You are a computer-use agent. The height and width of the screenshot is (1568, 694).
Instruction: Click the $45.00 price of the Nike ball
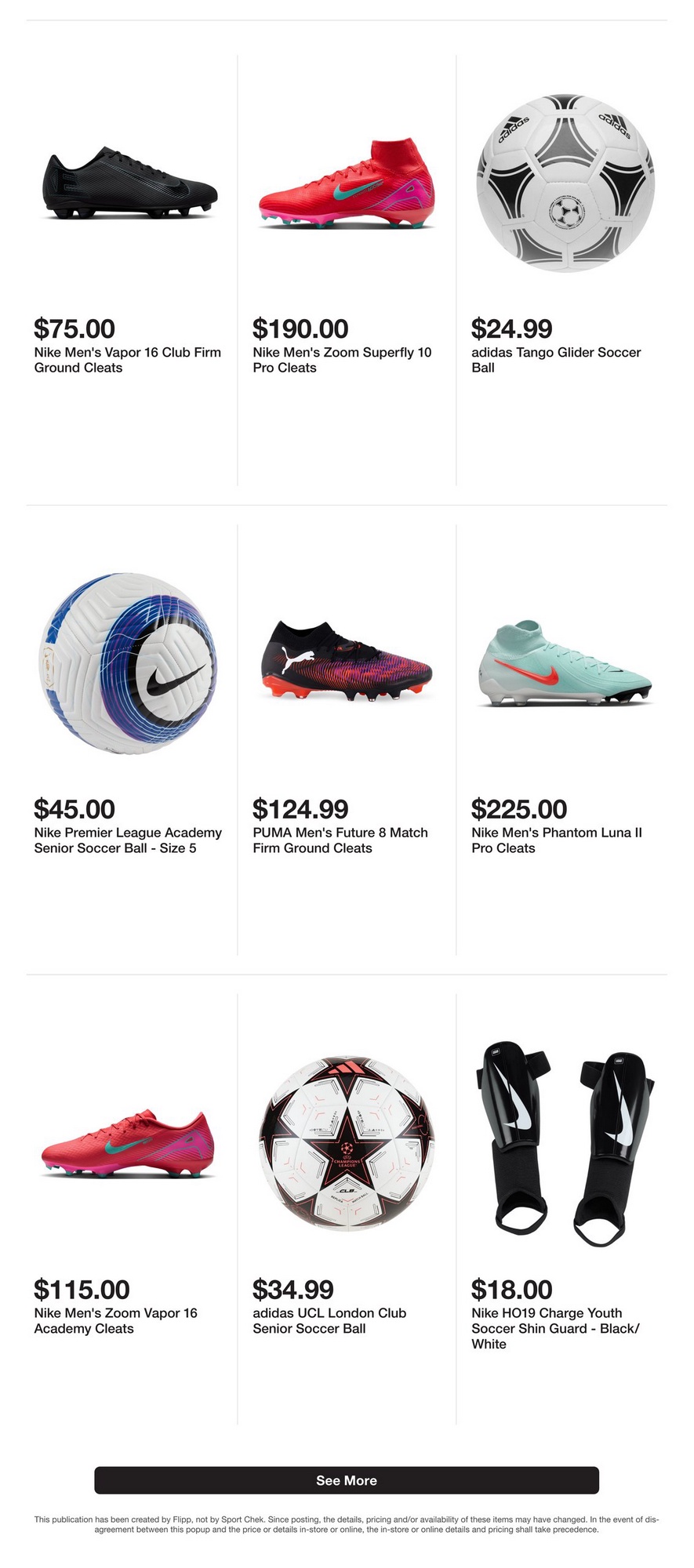point(74,809)
